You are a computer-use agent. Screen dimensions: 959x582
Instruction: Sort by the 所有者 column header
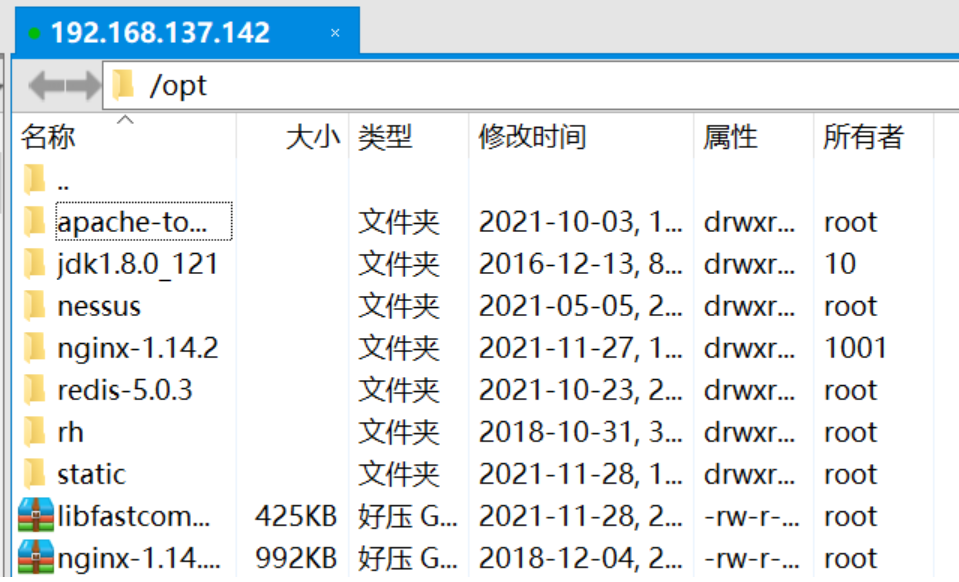coord(864,136)
